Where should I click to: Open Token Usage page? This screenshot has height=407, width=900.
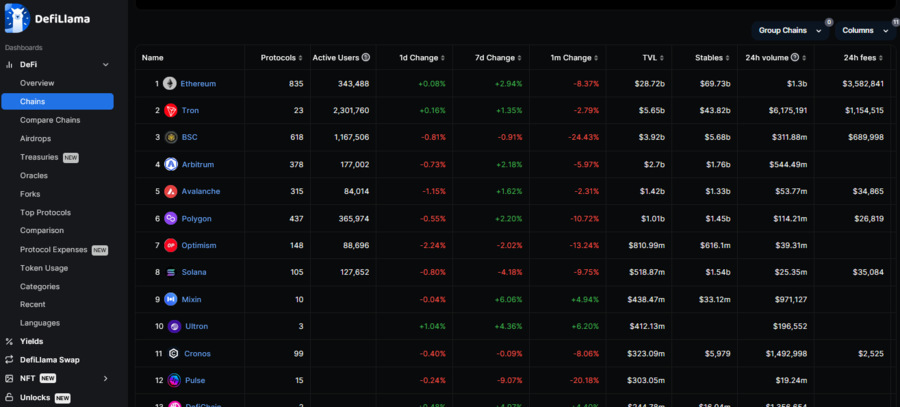[x=44, y=268]
